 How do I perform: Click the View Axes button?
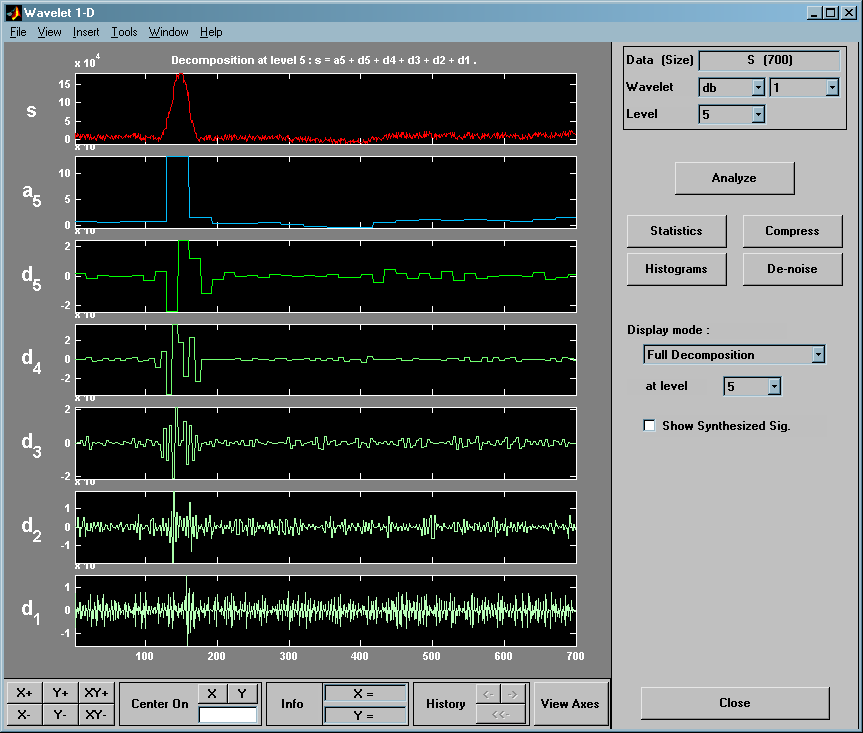click(x=570, y=704)
